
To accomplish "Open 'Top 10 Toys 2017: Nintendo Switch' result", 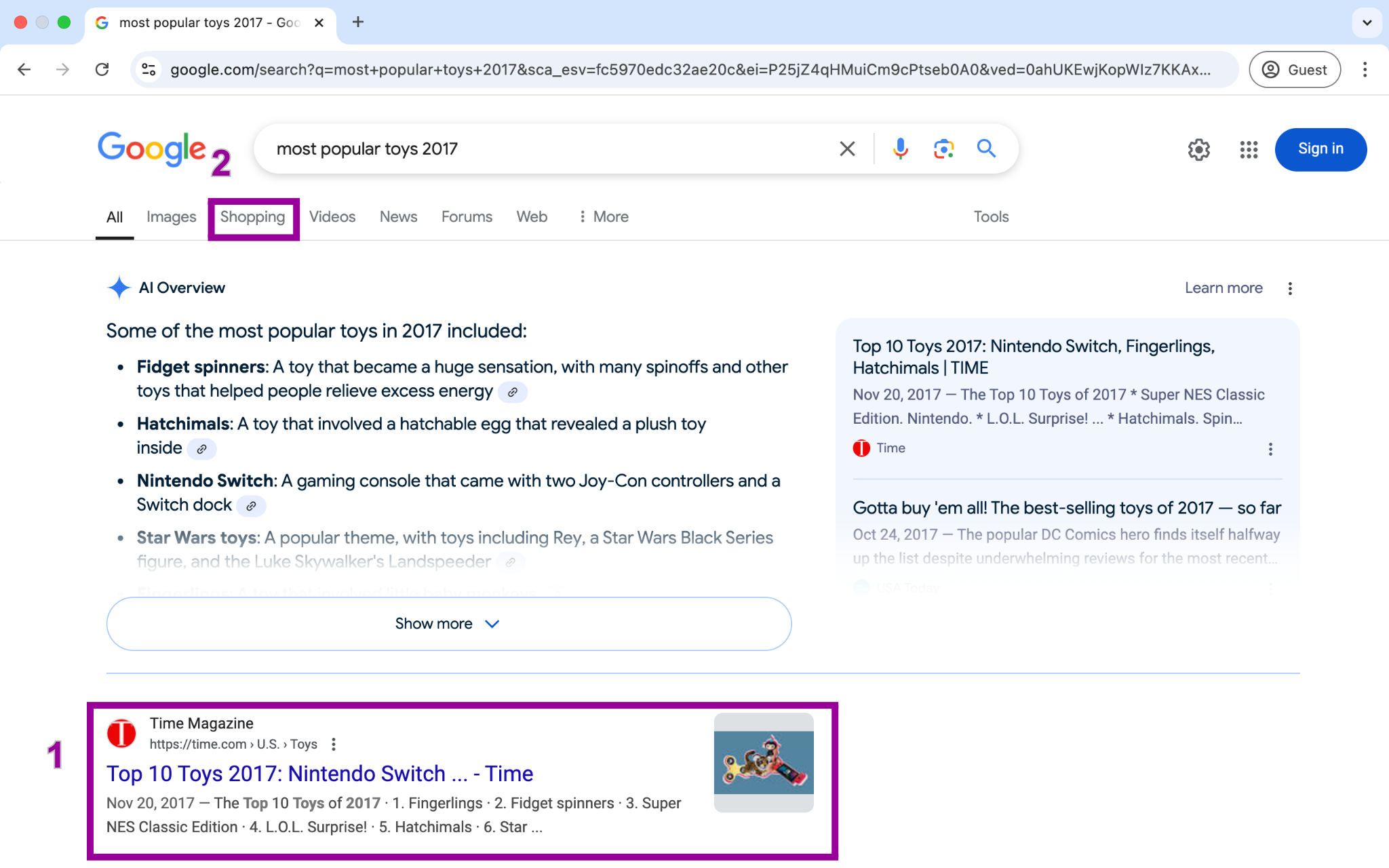I will 320,774.
